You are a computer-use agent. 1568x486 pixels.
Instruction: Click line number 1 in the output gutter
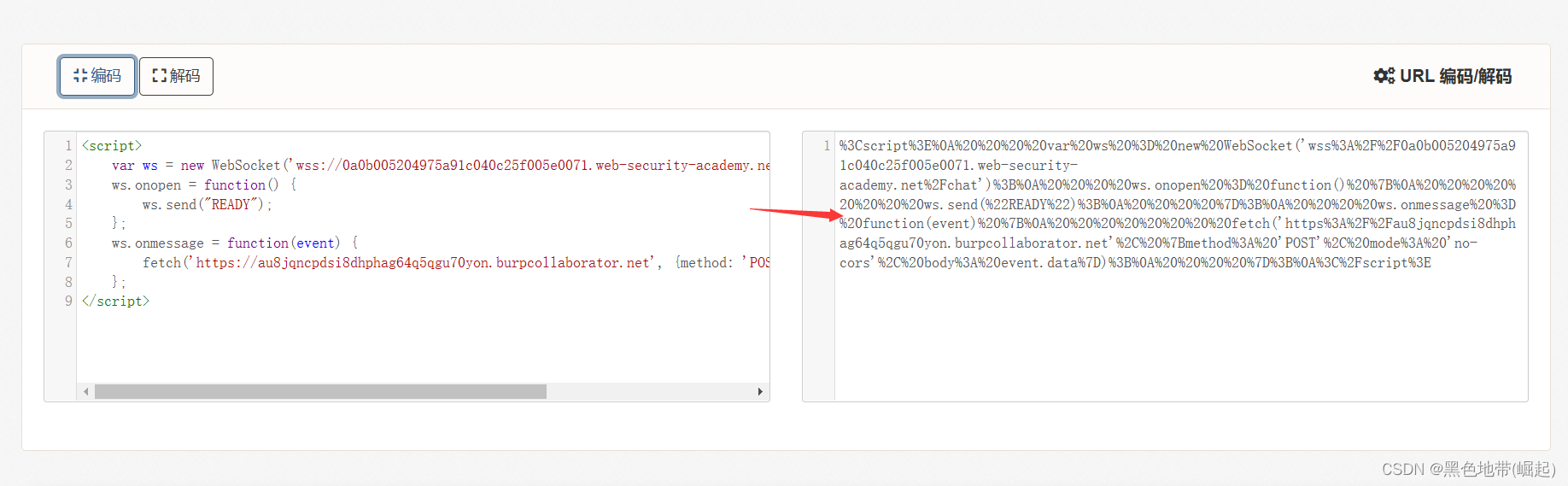827,146
